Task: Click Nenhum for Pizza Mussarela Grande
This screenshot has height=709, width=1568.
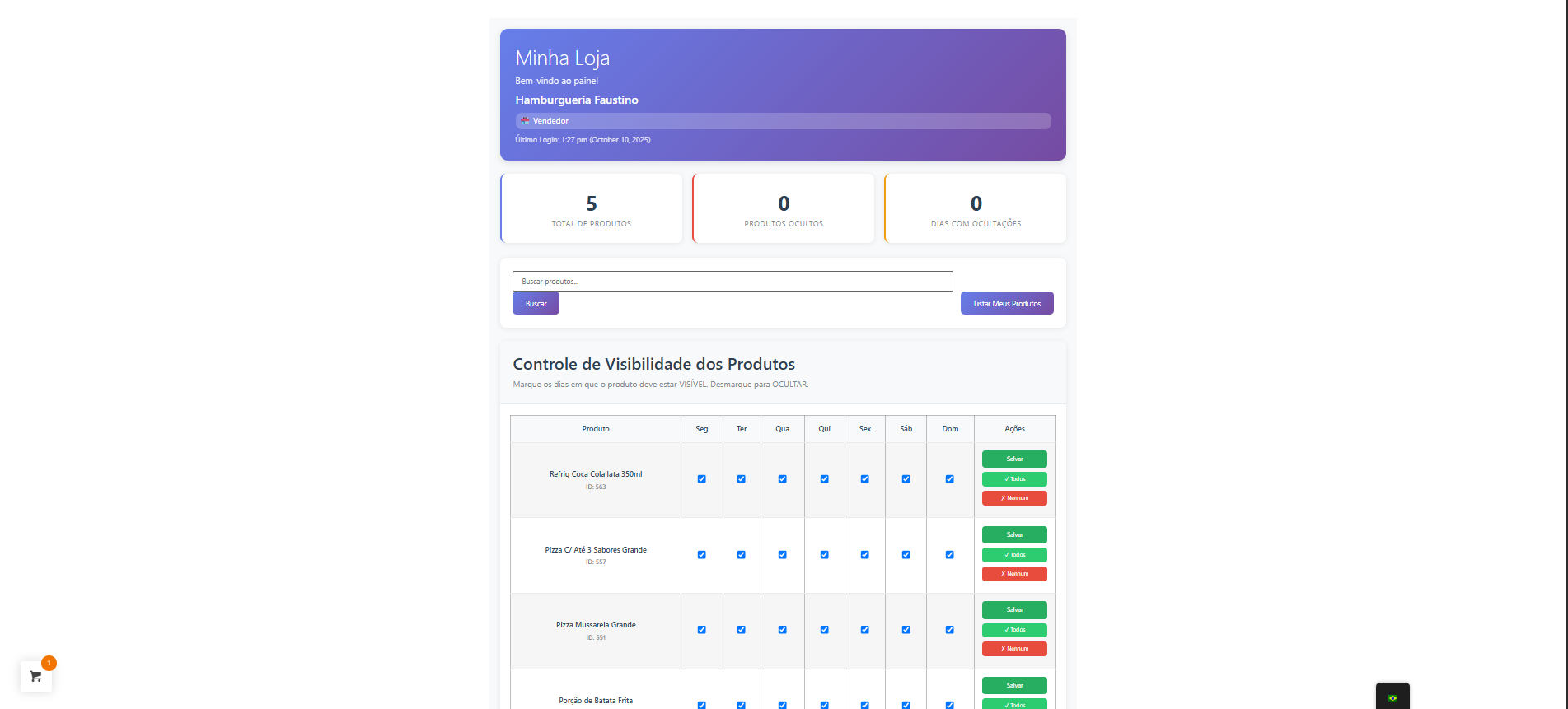Action: tap(1014, 649)
